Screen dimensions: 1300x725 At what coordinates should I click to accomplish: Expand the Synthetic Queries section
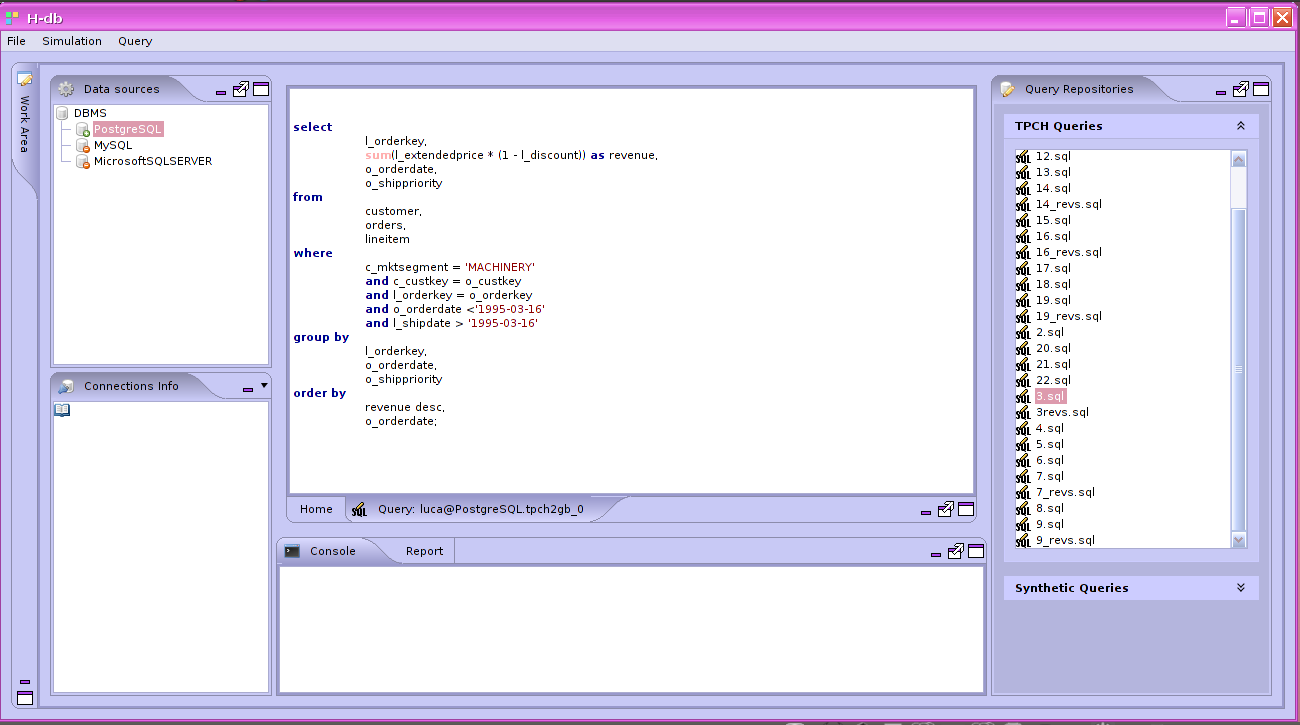(x=1241, y=588)
